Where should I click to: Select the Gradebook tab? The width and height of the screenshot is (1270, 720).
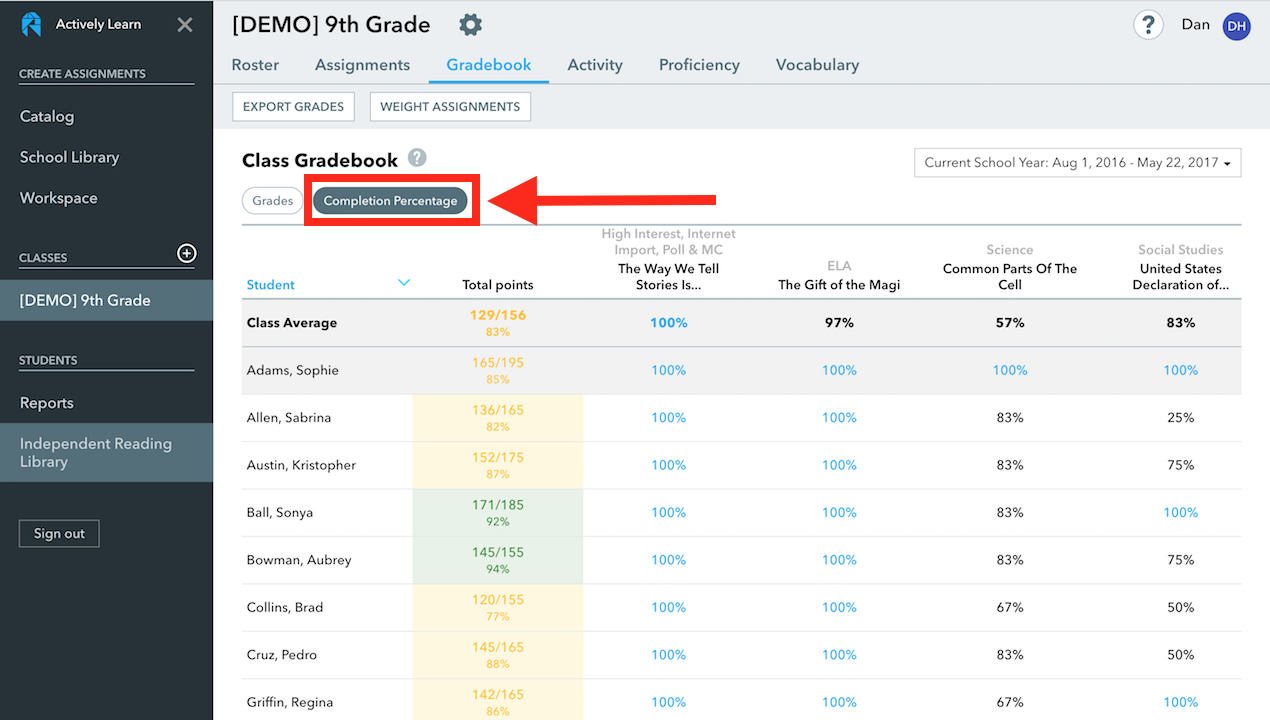click(x=489, y=65)
